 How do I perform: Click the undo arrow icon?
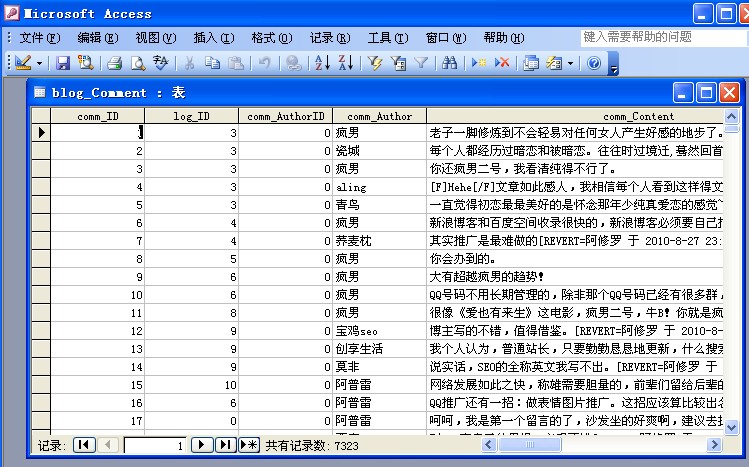265,63
